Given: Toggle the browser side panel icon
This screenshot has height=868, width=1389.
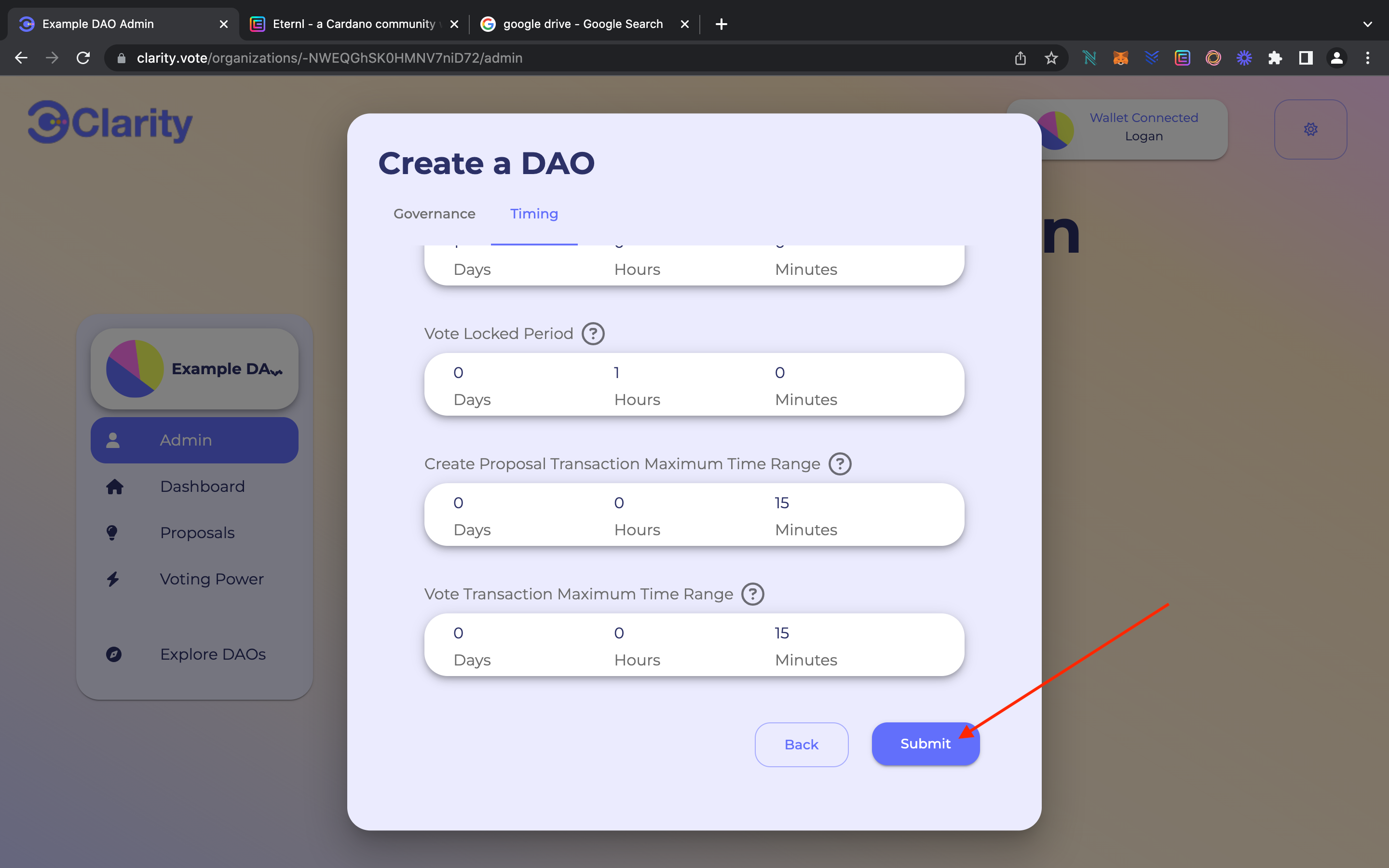Looking at the screenshot, I should click(1306, 58).
